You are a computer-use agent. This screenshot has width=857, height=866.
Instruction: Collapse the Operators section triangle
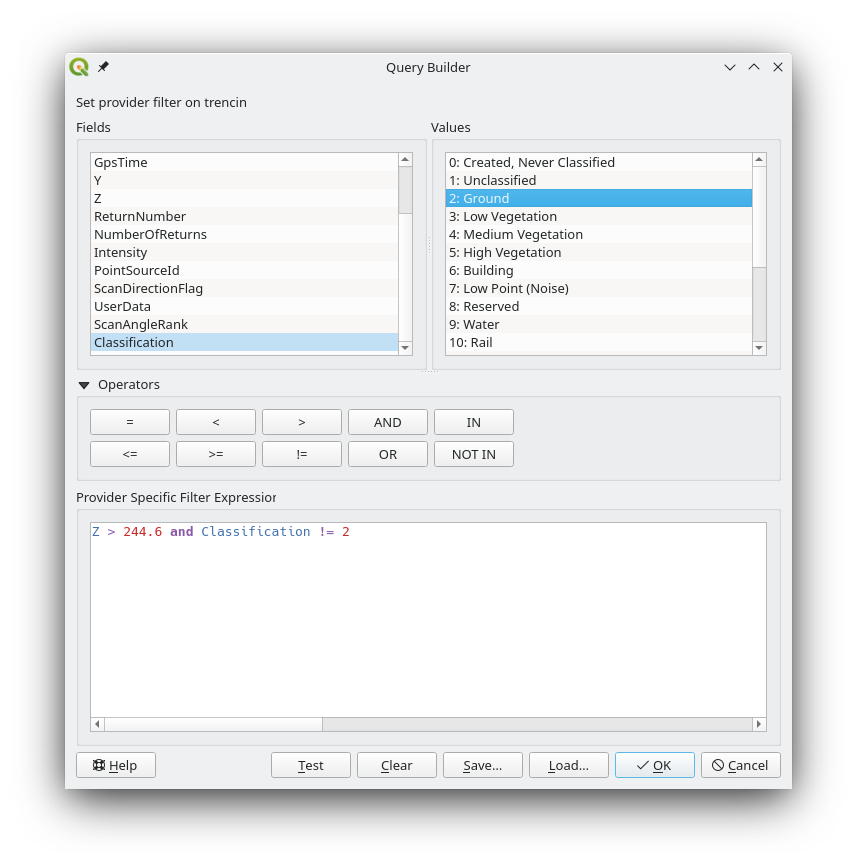(x=84, y=385)
